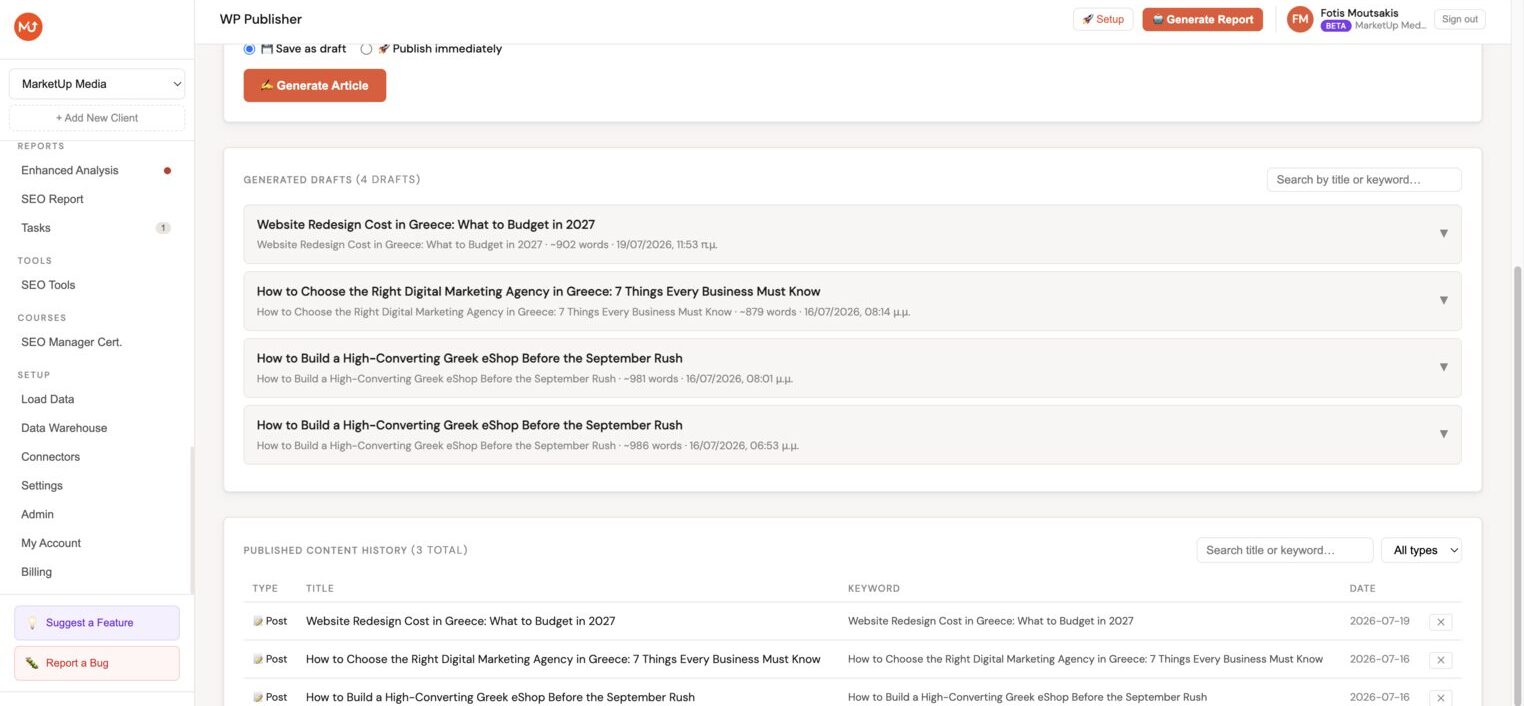Click published title Website Redesign Cost in Greece

click(x=461, y=621)
